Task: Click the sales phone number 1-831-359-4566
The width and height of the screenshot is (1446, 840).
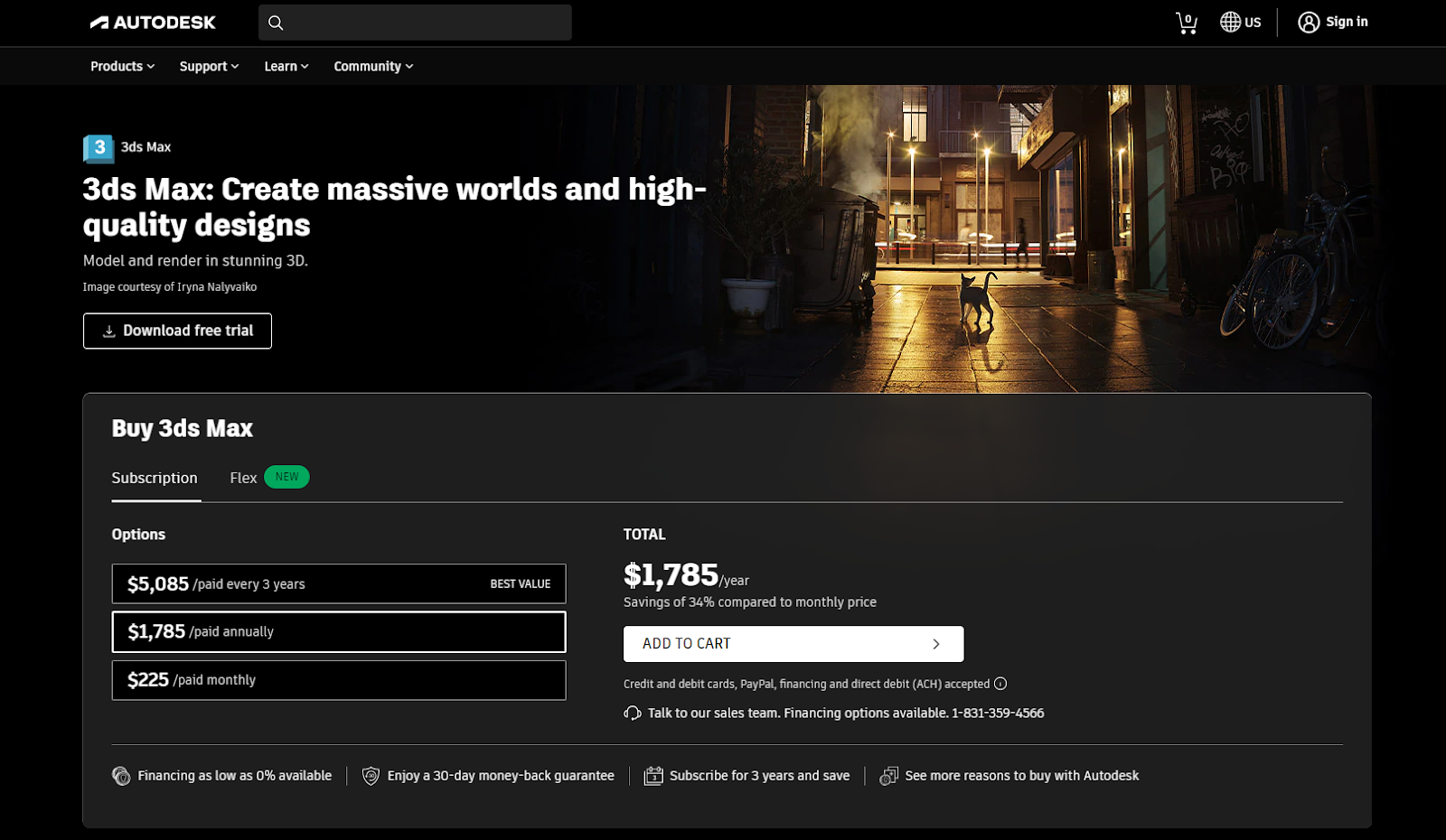Action: click(998, 714)
